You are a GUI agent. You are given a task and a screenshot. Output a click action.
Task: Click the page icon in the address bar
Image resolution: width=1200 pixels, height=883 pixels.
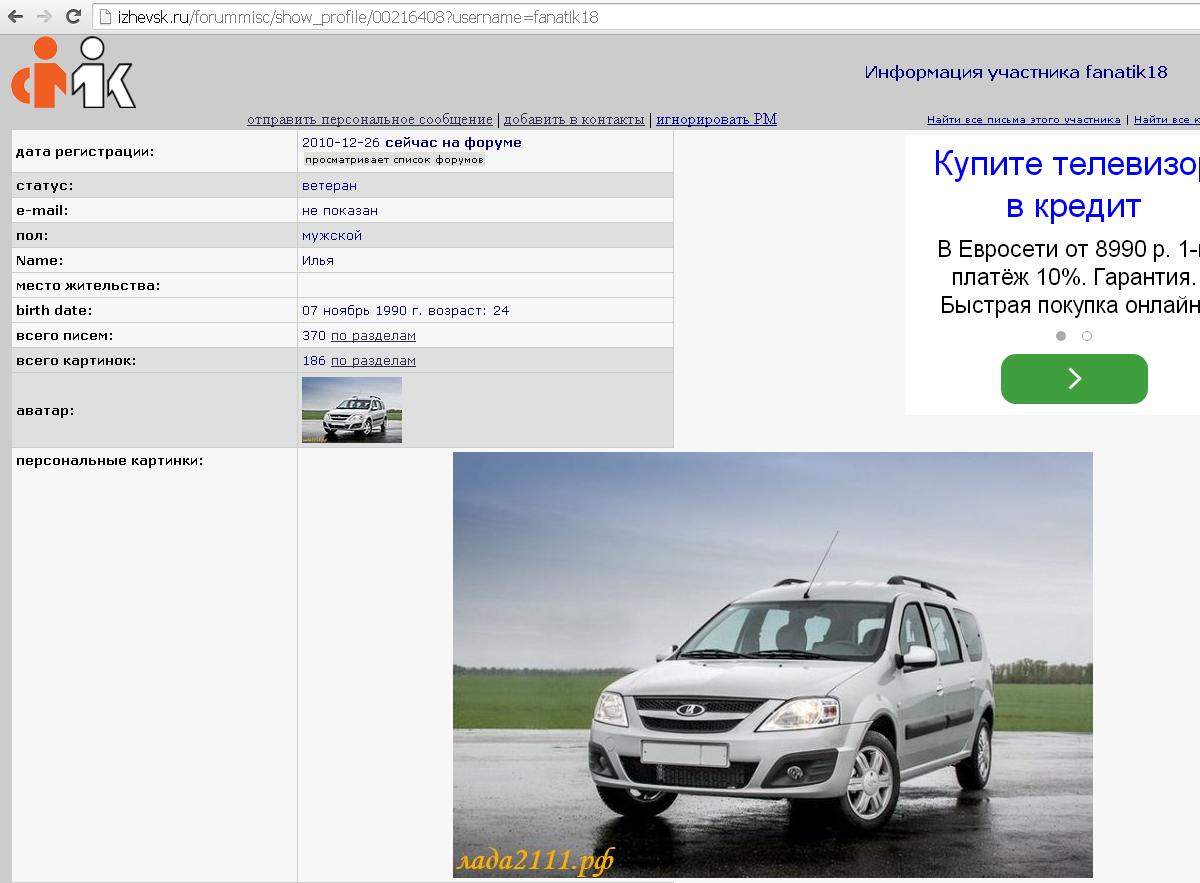point(104,16)
